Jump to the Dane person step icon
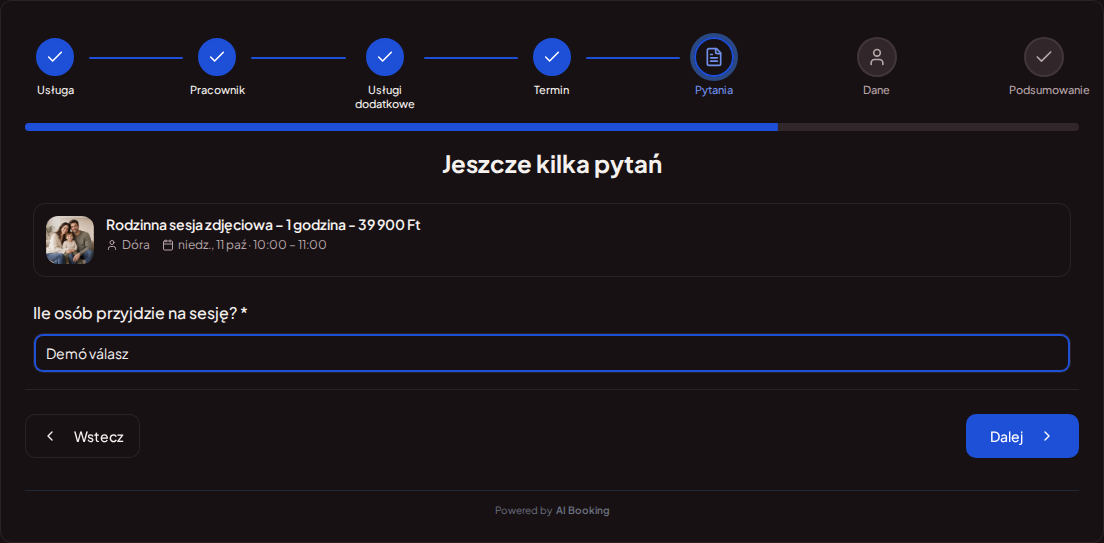 (877, 57)
